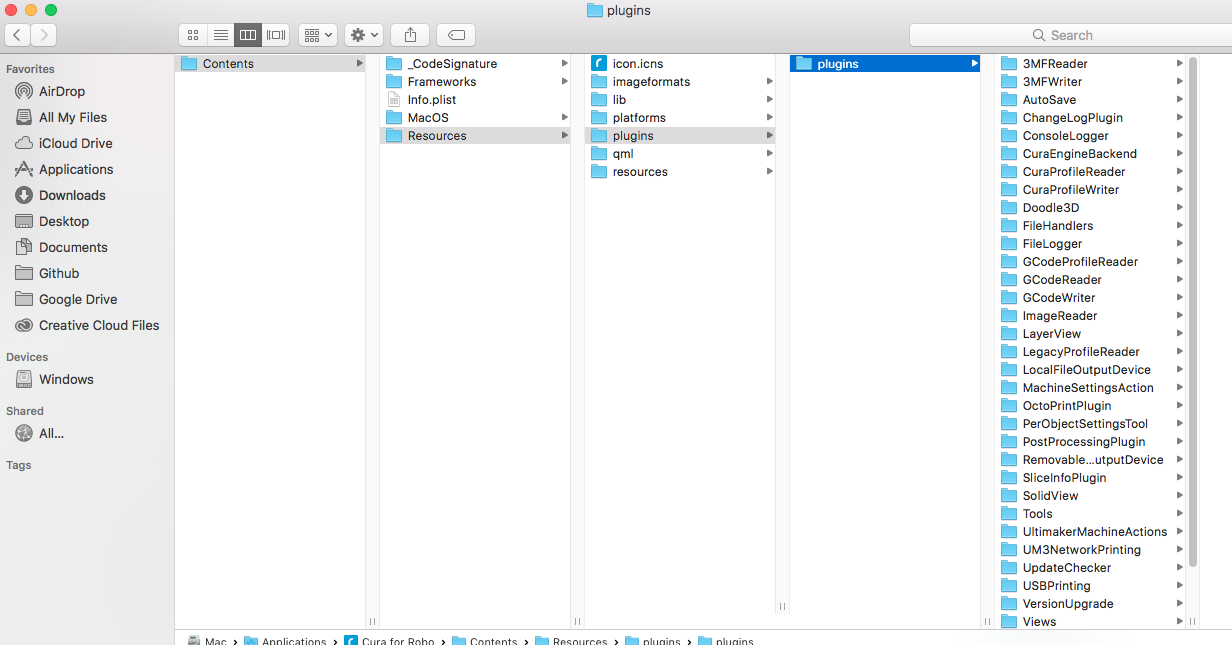Viewport: 1232px width, 645px height.
Task: Open the gear Action menu
Action: (x=364, y=35)
